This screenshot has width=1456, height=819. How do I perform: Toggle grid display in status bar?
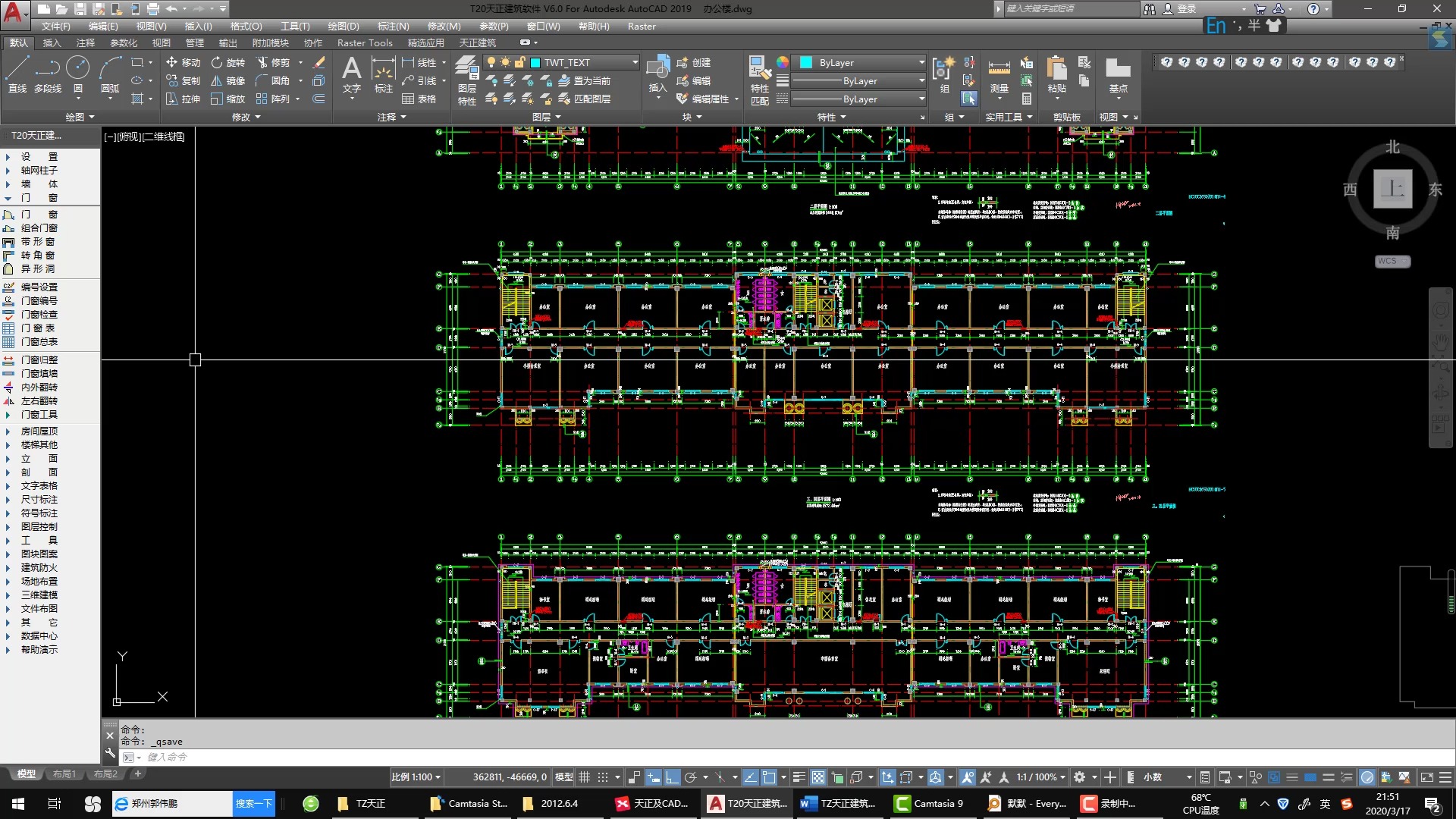click(585, 777)
